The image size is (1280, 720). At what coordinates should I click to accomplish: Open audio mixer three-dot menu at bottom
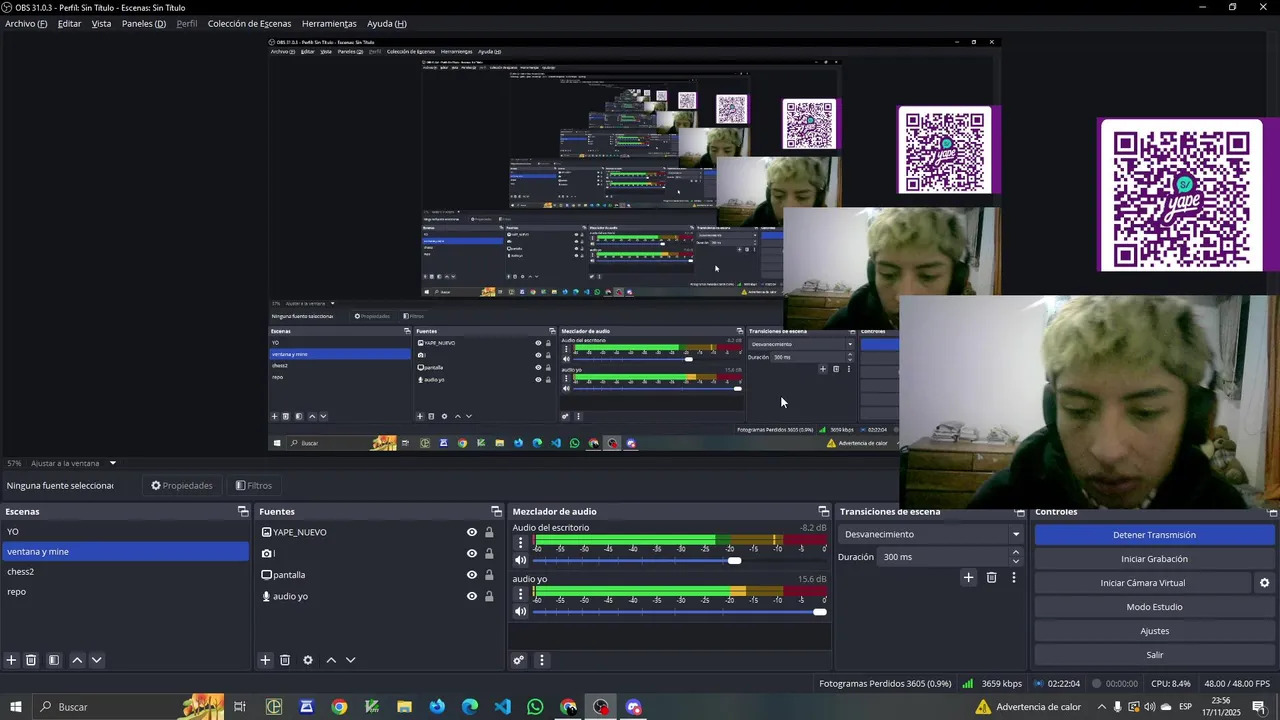point(542,660)
